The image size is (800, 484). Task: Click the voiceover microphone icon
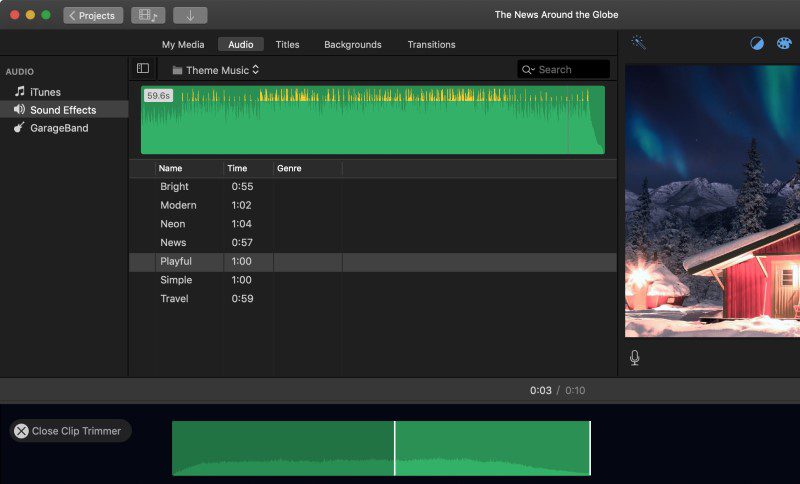635,358
